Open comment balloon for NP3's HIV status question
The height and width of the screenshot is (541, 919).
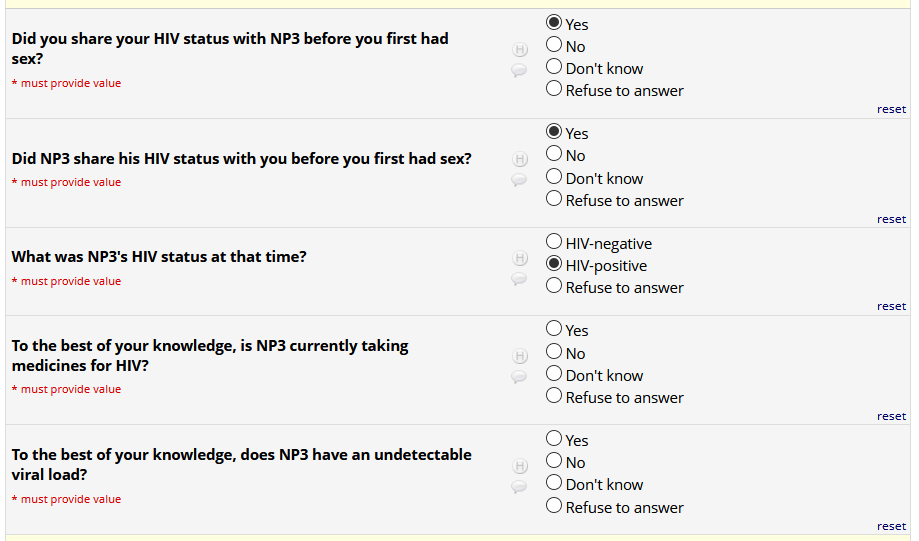click(519, 279)
